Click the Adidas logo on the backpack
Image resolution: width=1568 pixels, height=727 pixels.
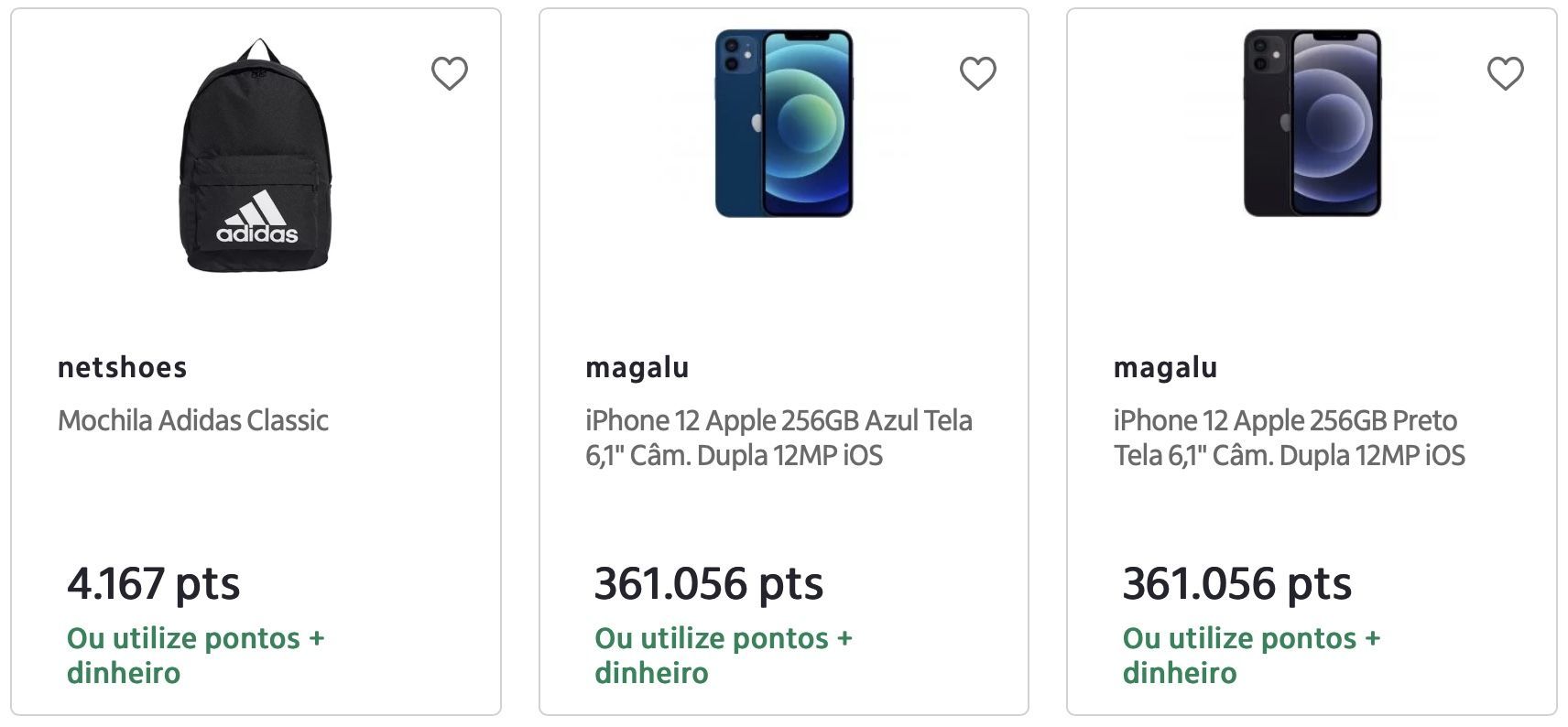(257, 217)
